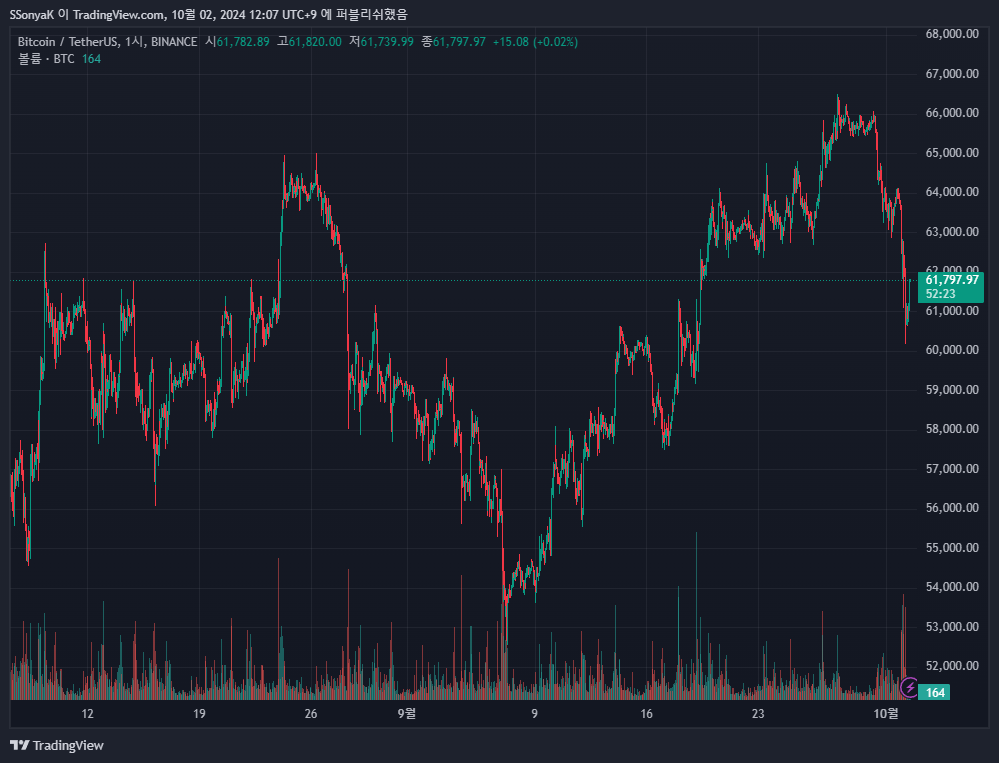Click the 52:23 countdown timer
This screenshot has width=999, height=763.
(940, 294)
